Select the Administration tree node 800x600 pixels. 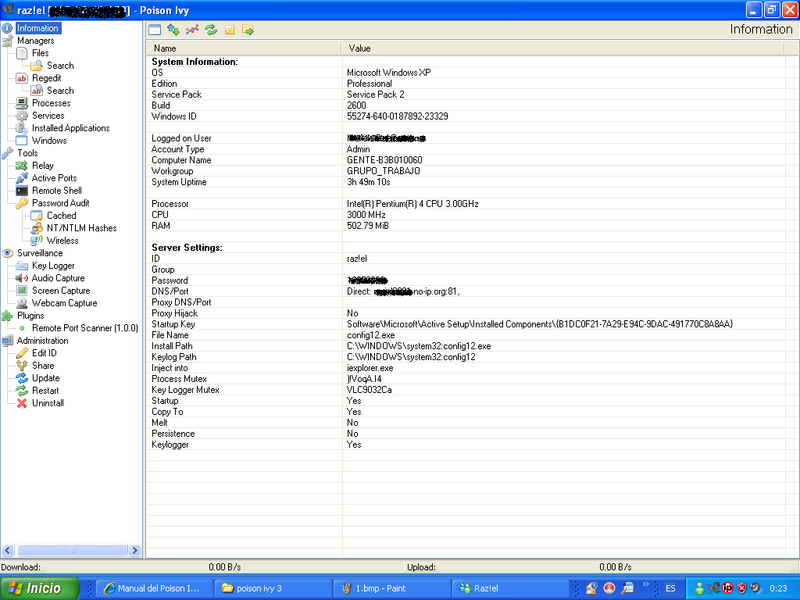pos(42,341)
